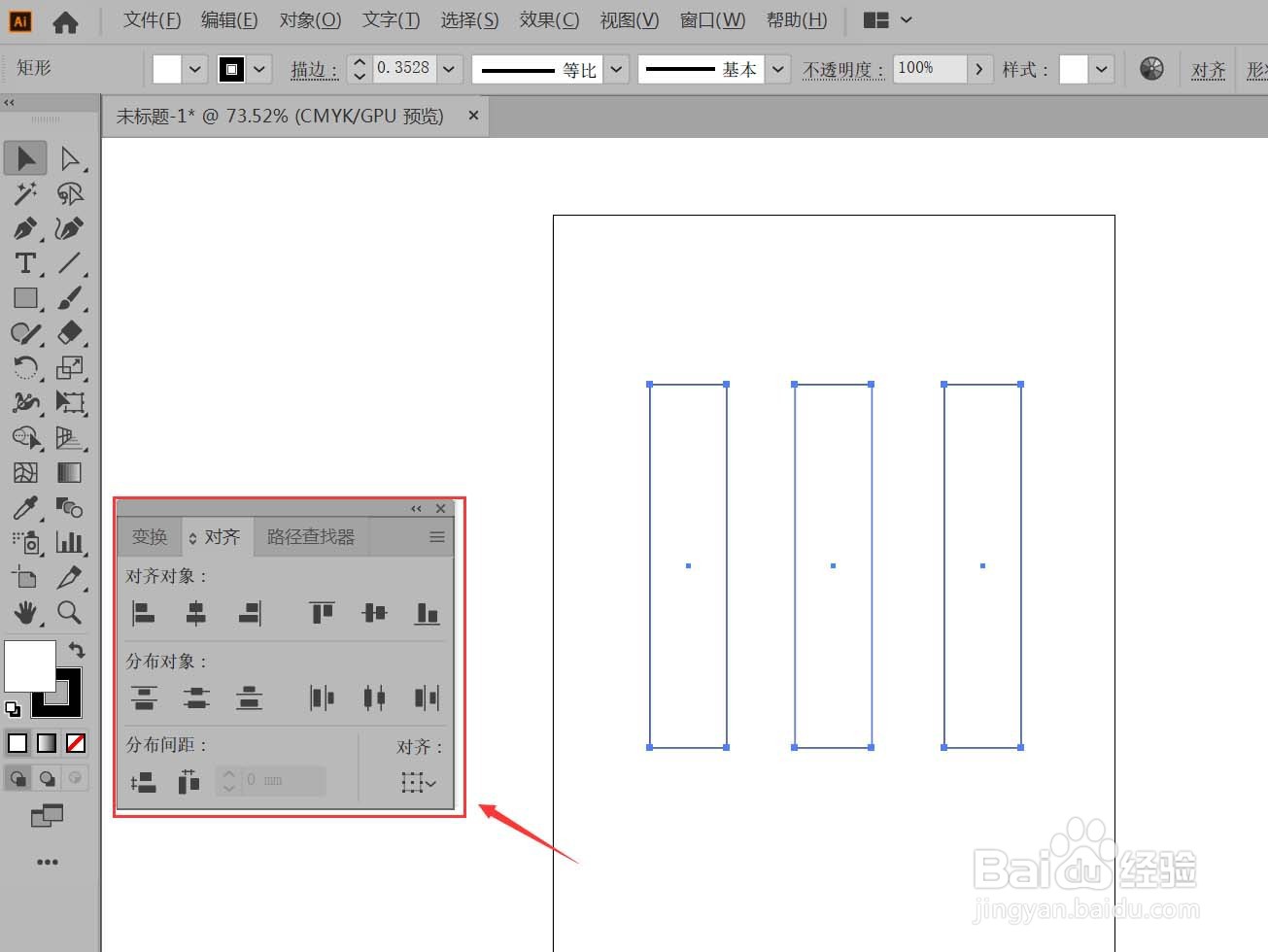Select the Scale tool
The image size is (1268, 952).
coord(69,368)
